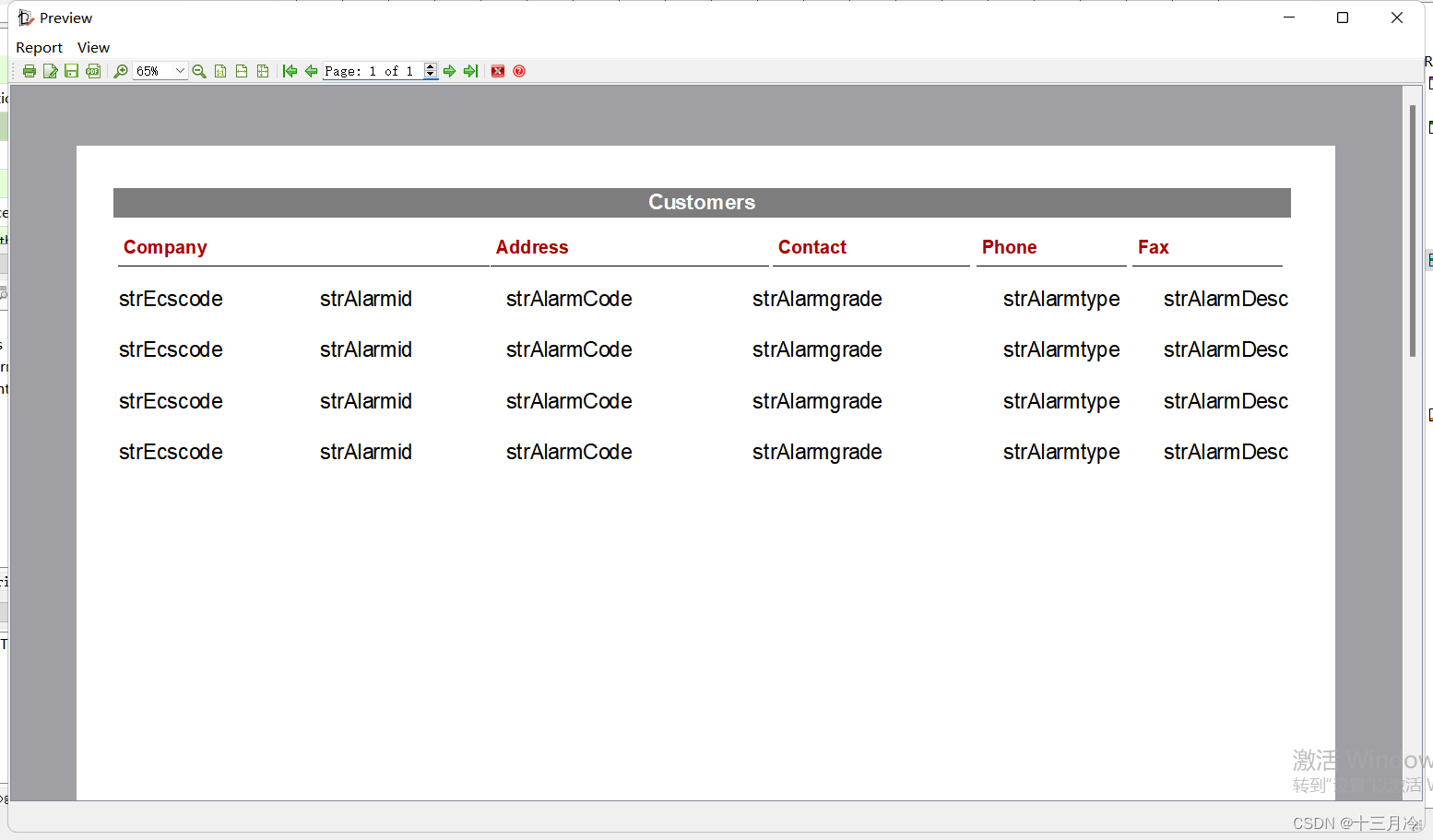
Task: Open the zoom percentage dropdown
Action: (x=180, y=70)
